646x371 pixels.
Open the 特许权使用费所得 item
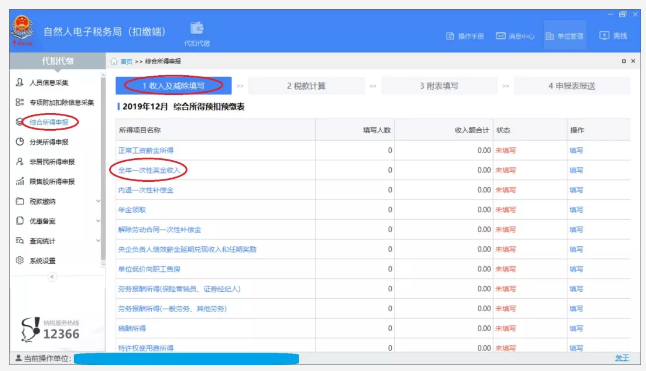point(145,348)
